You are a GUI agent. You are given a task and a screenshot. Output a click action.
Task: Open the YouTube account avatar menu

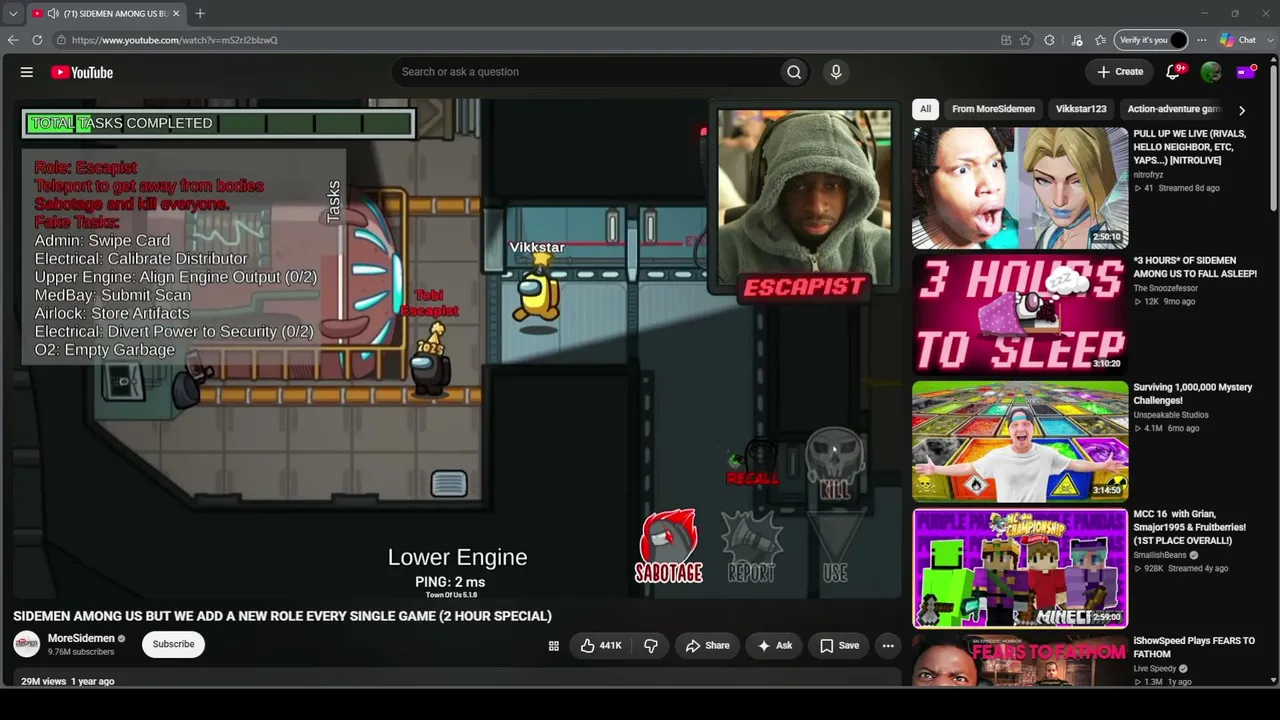pyautogui.click(x=1211, y=72)
